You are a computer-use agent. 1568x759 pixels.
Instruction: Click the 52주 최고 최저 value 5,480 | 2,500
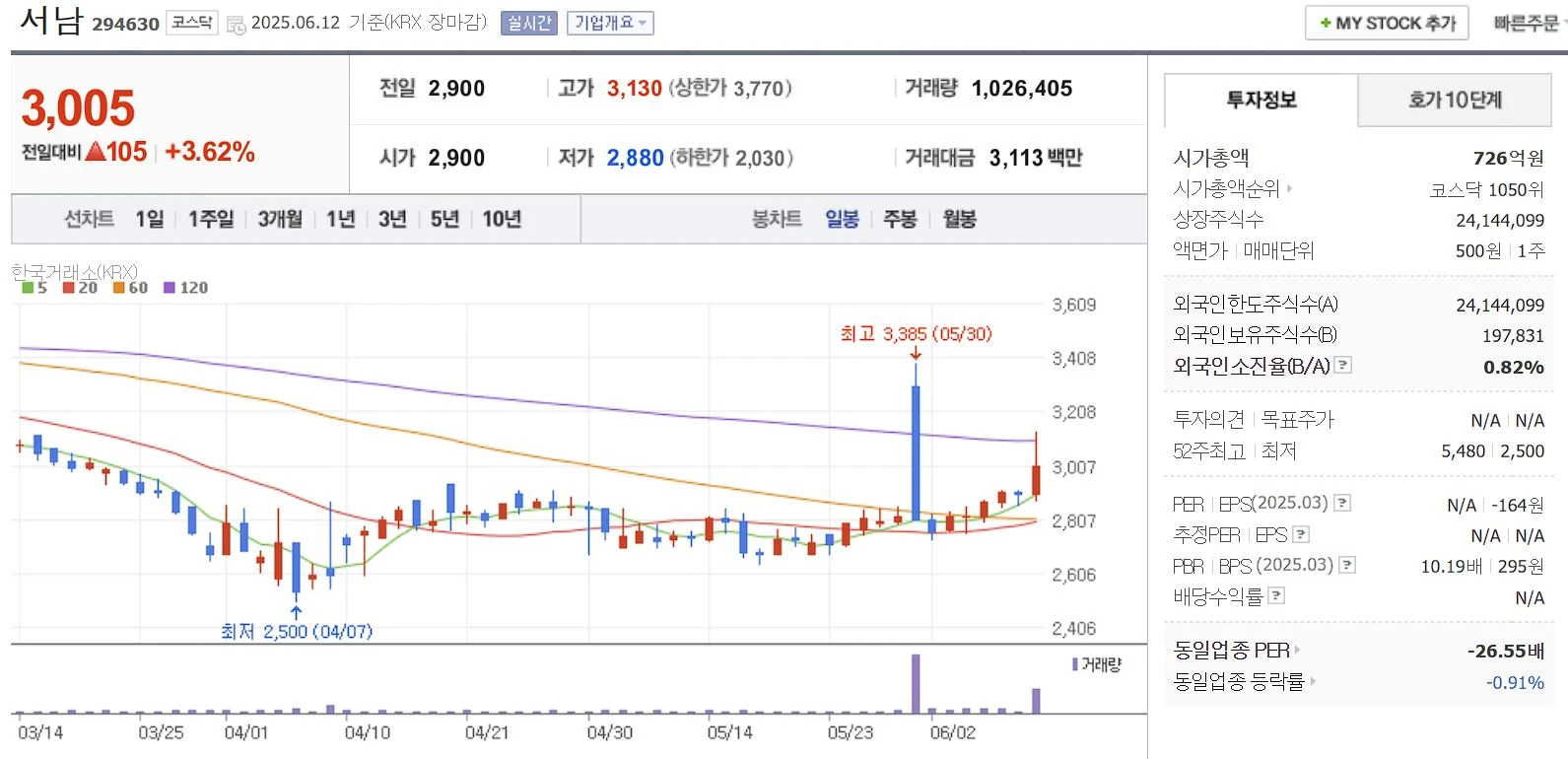click(x=1492, y=451)
